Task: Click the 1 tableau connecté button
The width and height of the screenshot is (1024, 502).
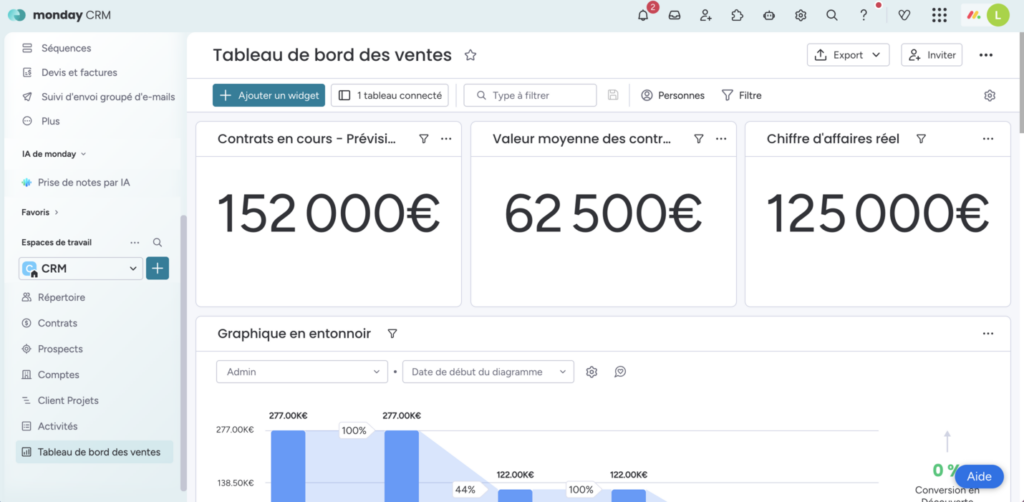Action: pyautogui.click(x=390, y=95)
